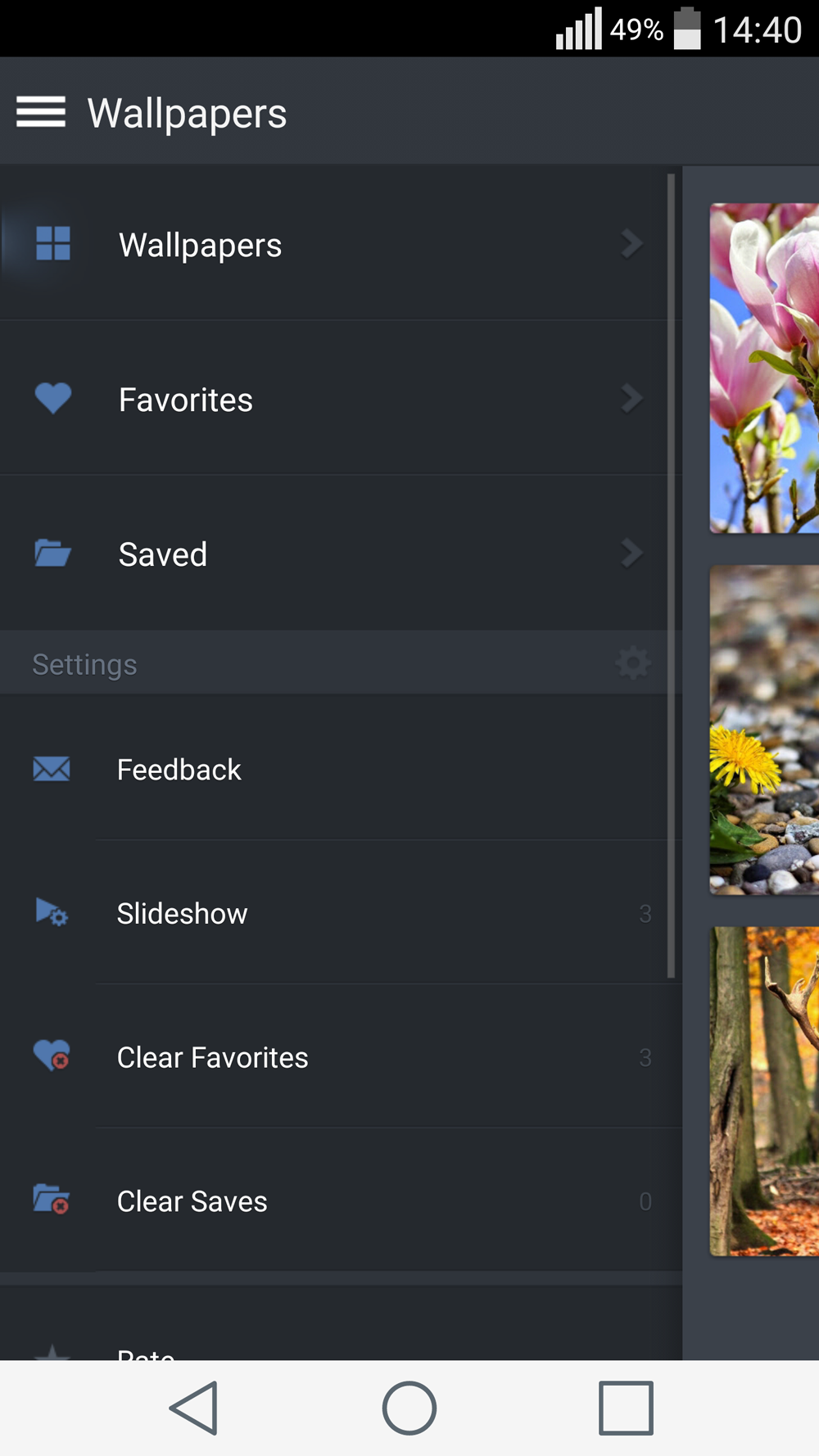
Task: Open the Favorites menu item
Action: tap(186, 400)
